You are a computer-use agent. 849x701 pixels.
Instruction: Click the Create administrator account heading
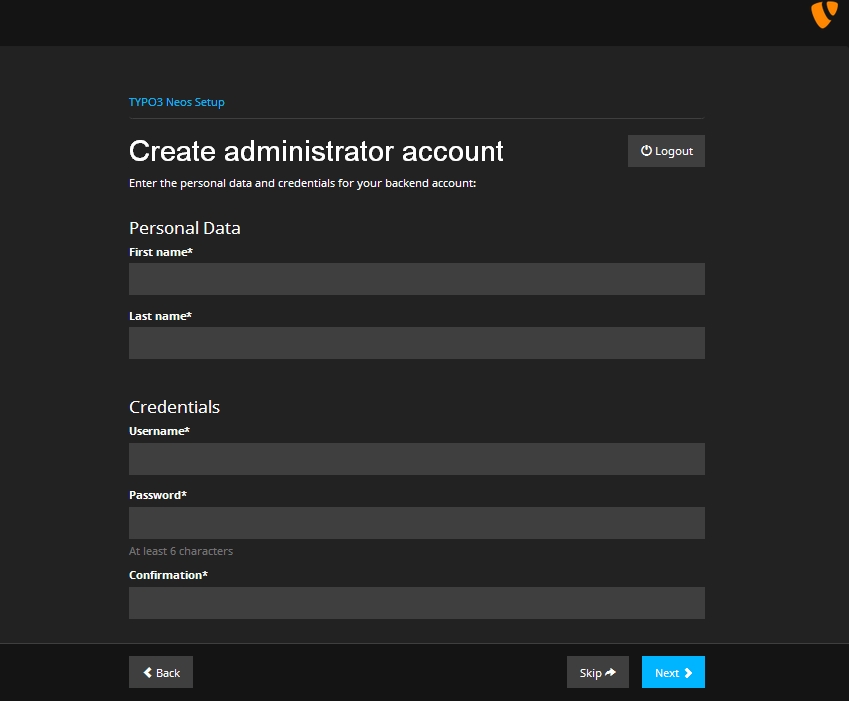click(316, 151)
